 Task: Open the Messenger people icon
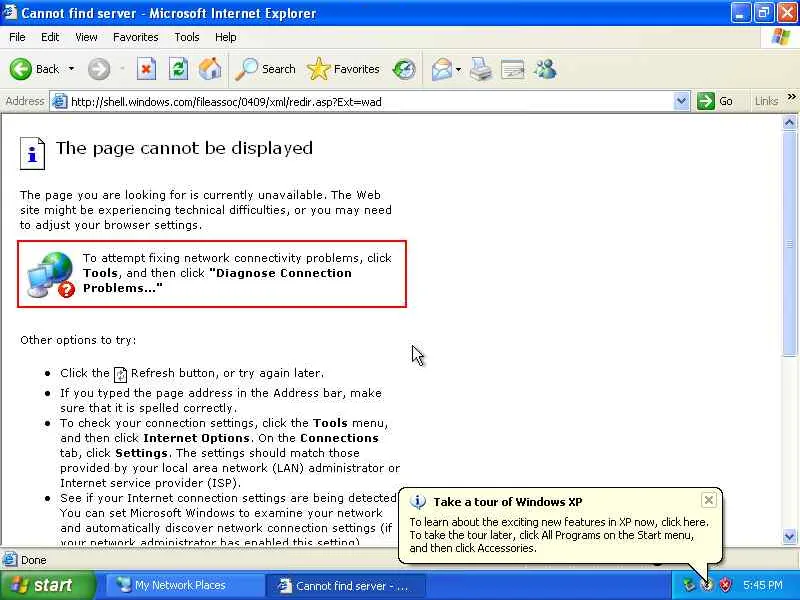click(545, 69)
